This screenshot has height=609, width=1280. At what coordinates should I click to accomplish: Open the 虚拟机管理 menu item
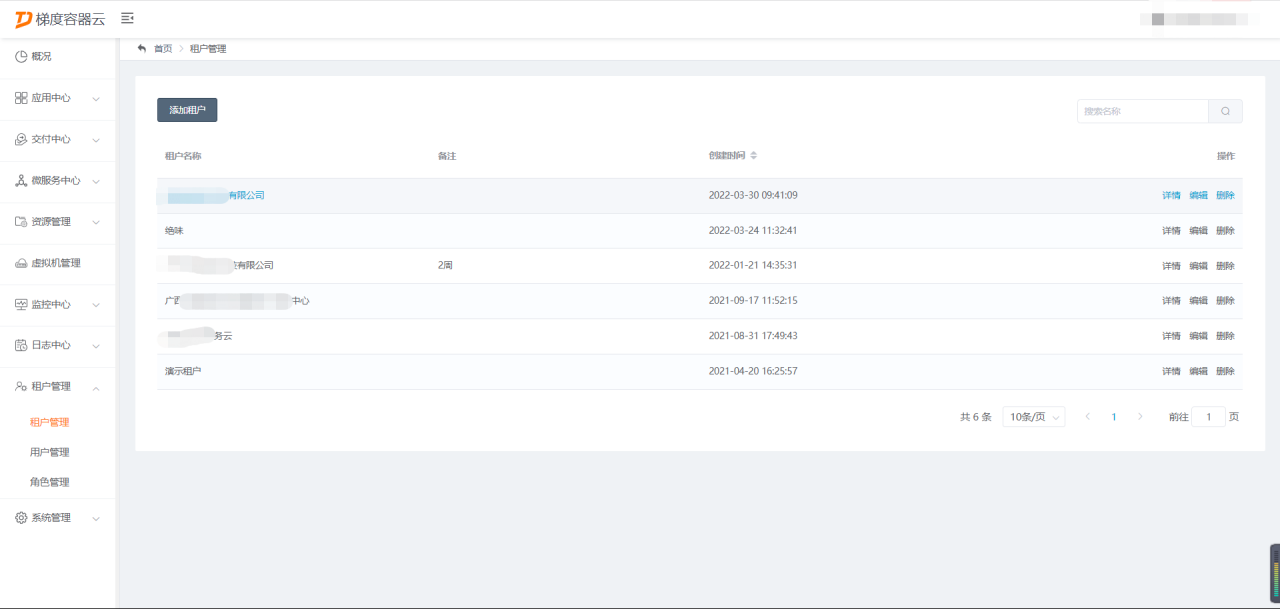pyautogui.click(x=58, y=263)
